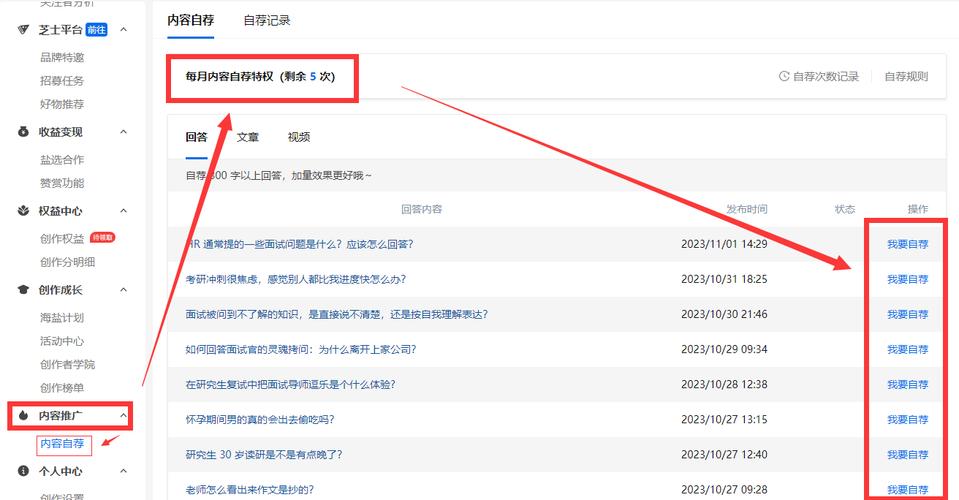Select the 回答 content tab

coord(196,137)
